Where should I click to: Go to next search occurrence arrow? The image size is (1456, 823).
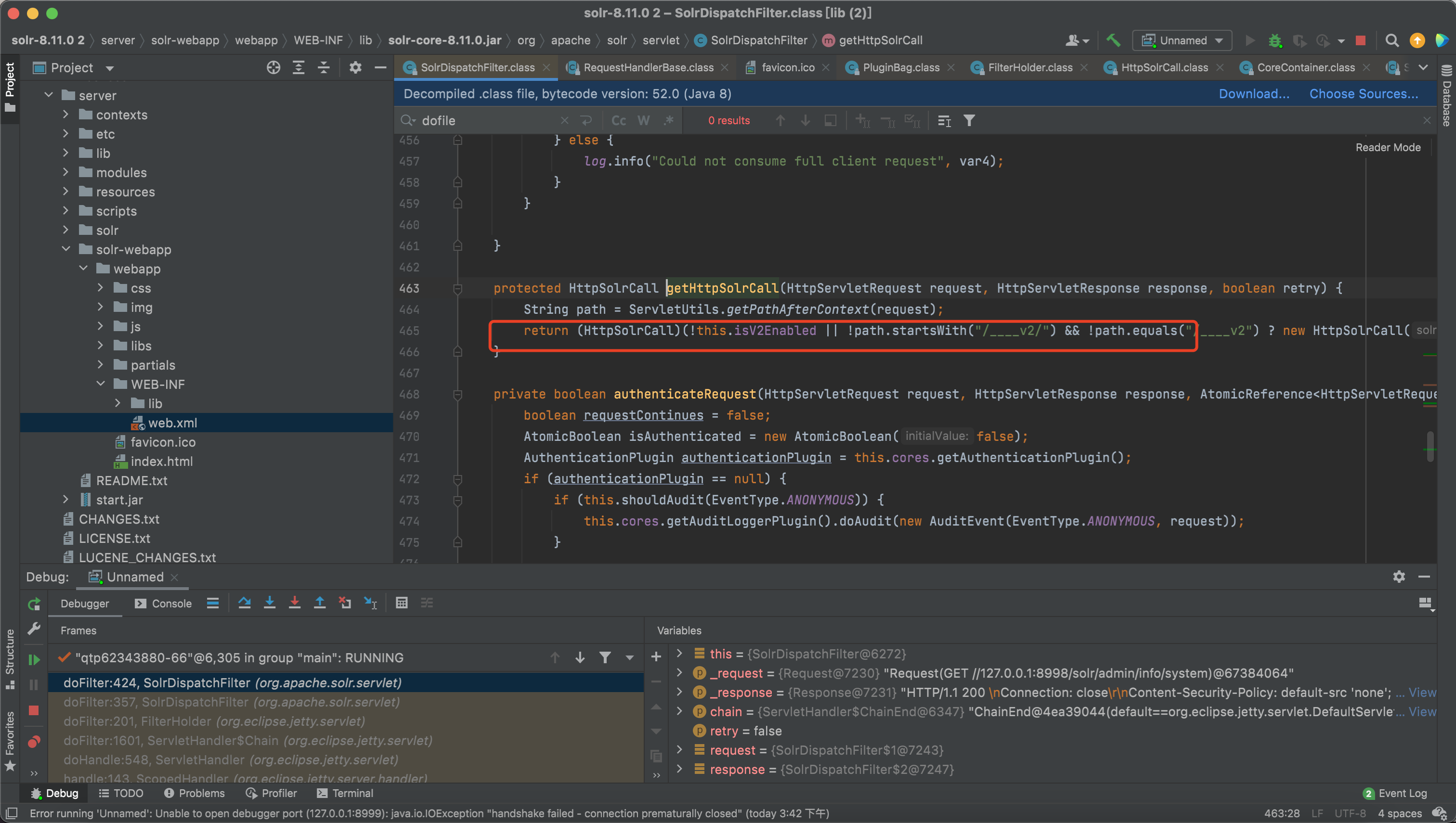click(805, 120)
